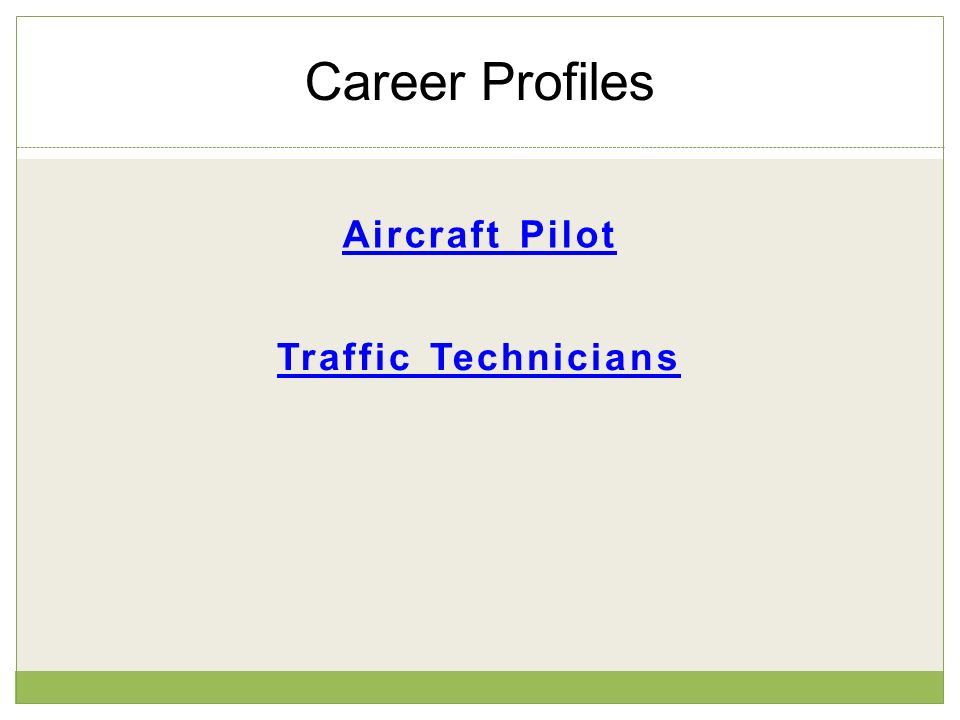The width and height of the screenshot is (960, 720).
Task: Click white header area left of title
Action: pyautogui.click(x=159, y=82)
